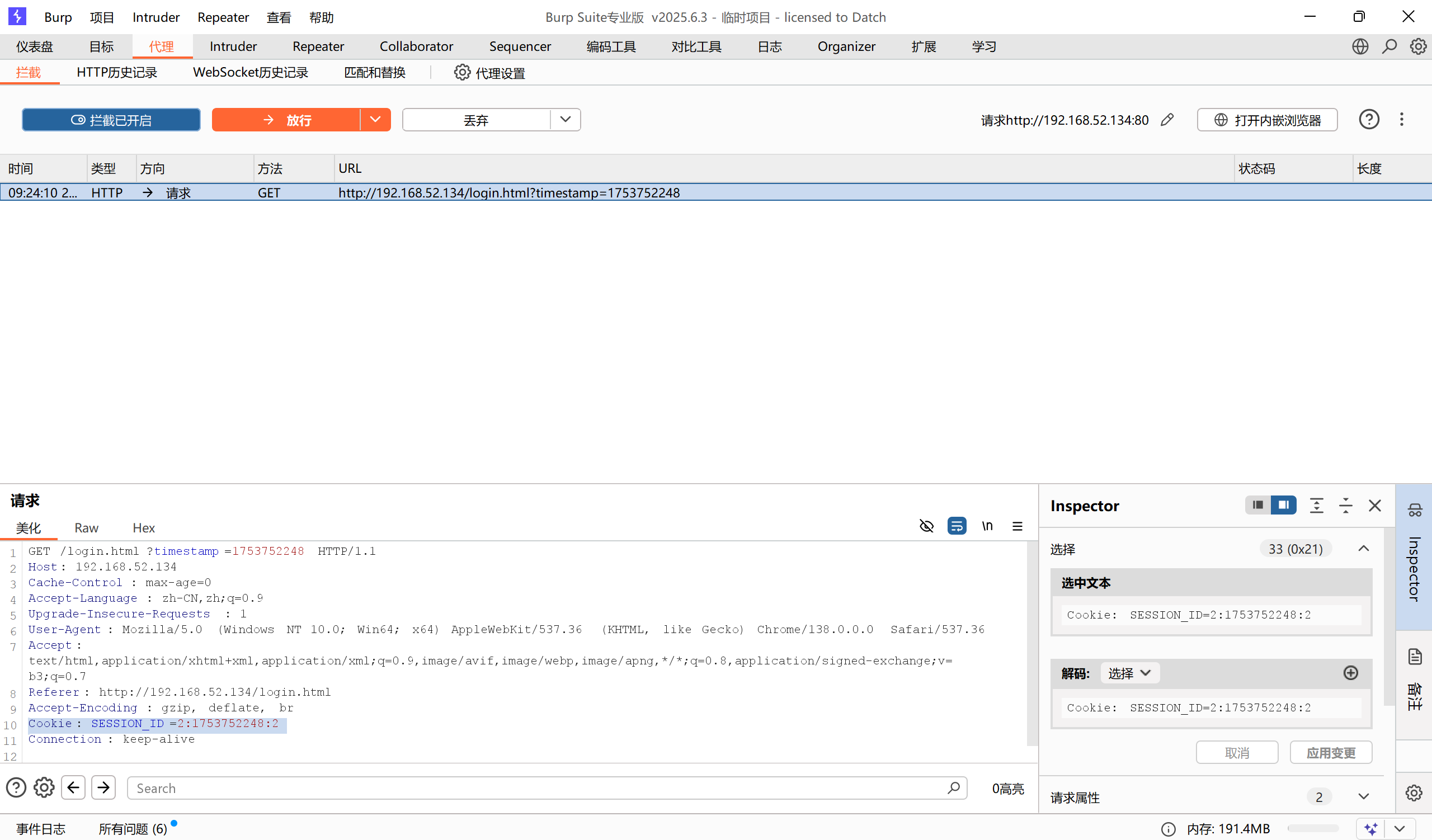Go to next search match arrow
Screen dimensions: 1432x840
(103, 788)
